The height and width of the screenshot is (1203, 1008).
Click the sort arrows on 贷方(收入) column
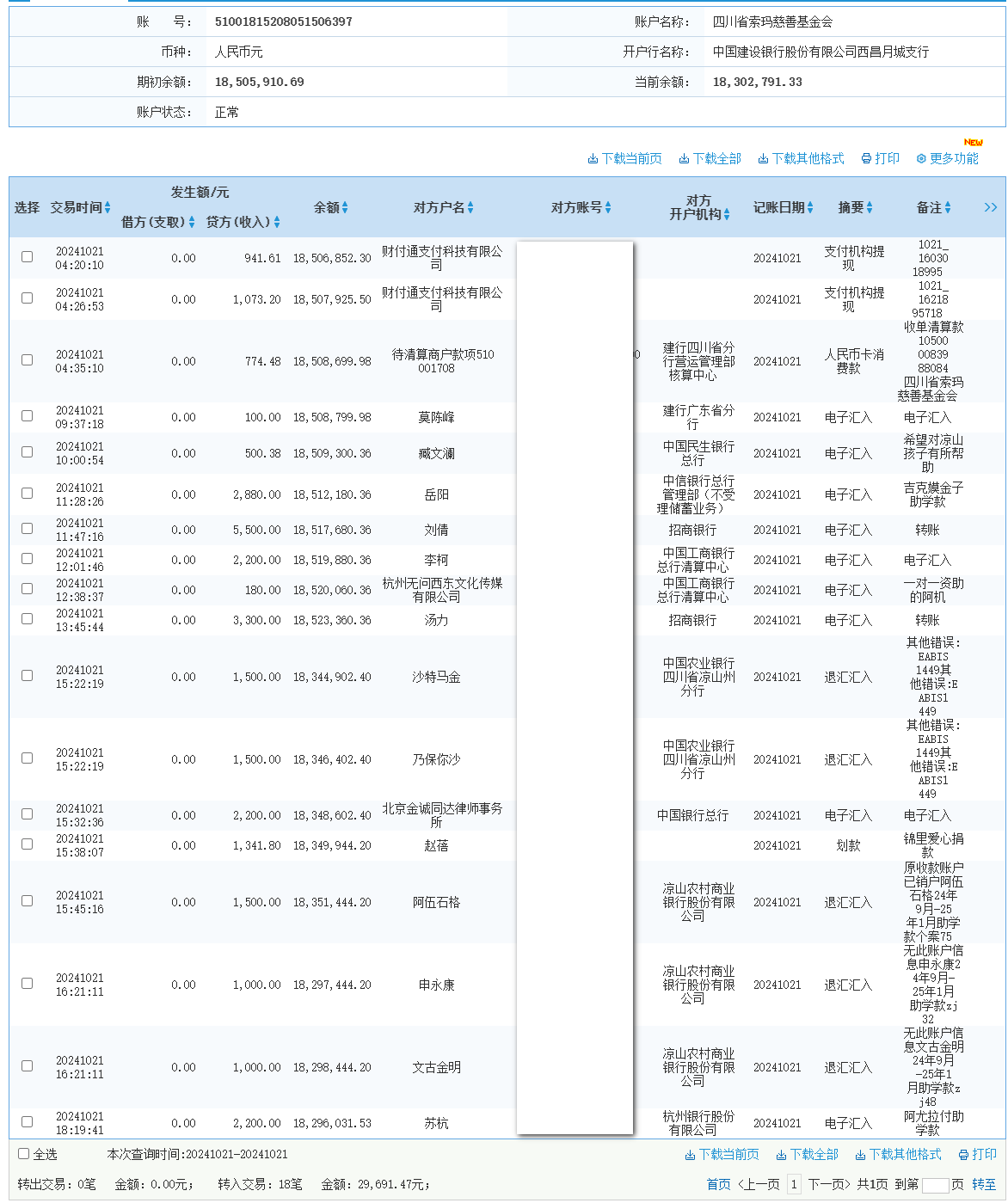(x=276, y=221)
